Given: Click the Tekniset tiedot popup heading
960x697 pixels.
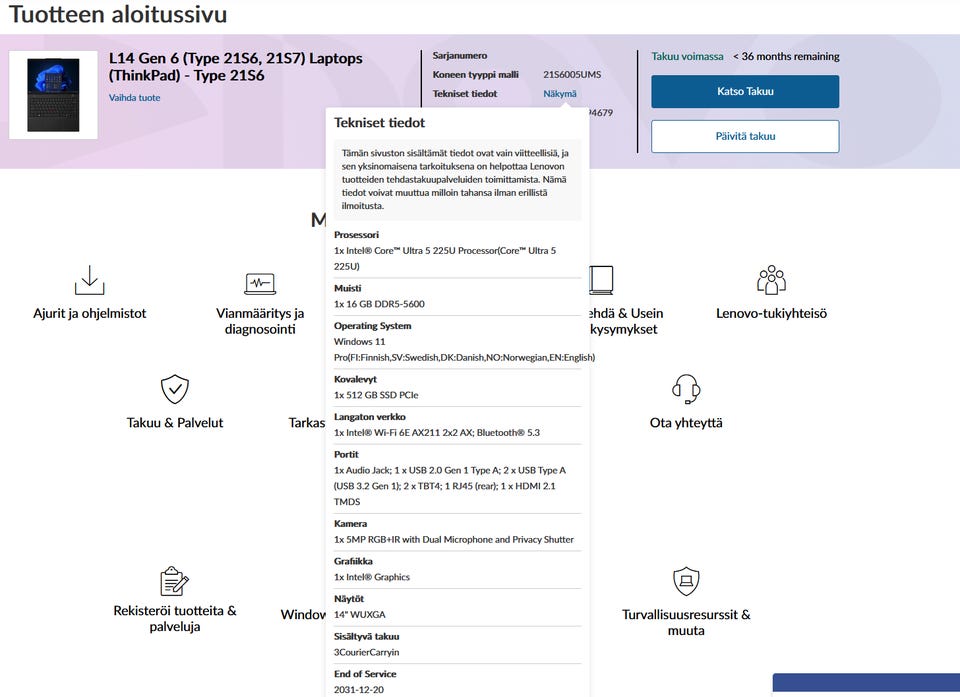Looking at the screenshot, I should pos(380,122).
